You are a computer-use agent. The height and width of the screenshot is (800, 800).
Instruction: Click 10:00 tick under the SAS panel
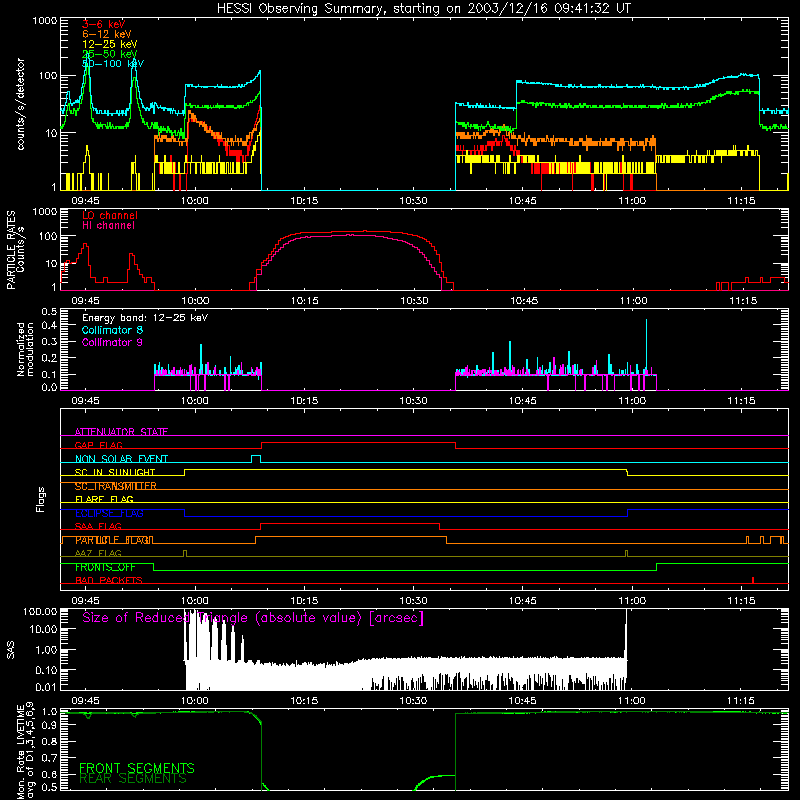coord(195,701)
